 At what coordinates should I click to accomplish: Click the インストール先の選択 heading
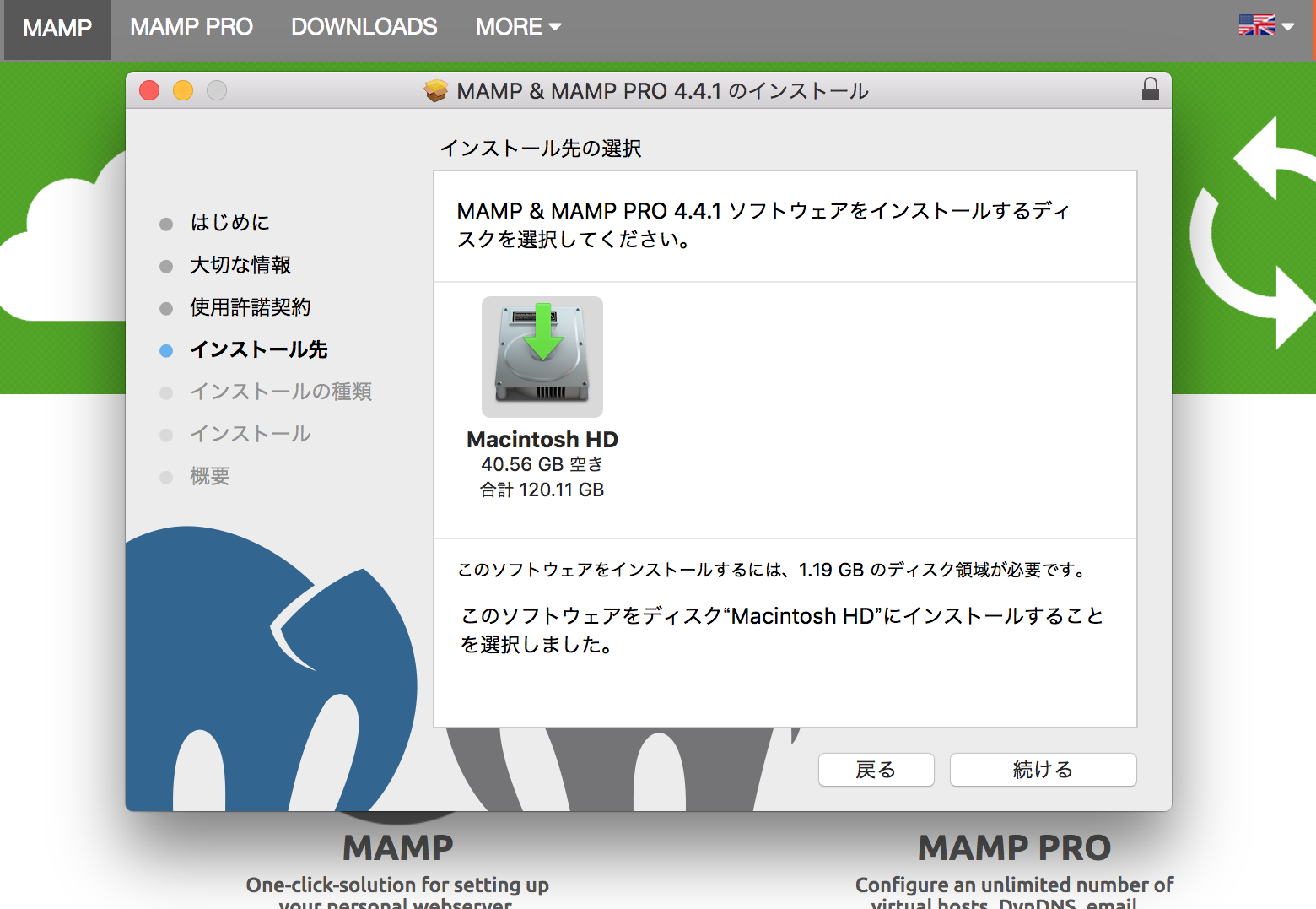click(541, 149)
